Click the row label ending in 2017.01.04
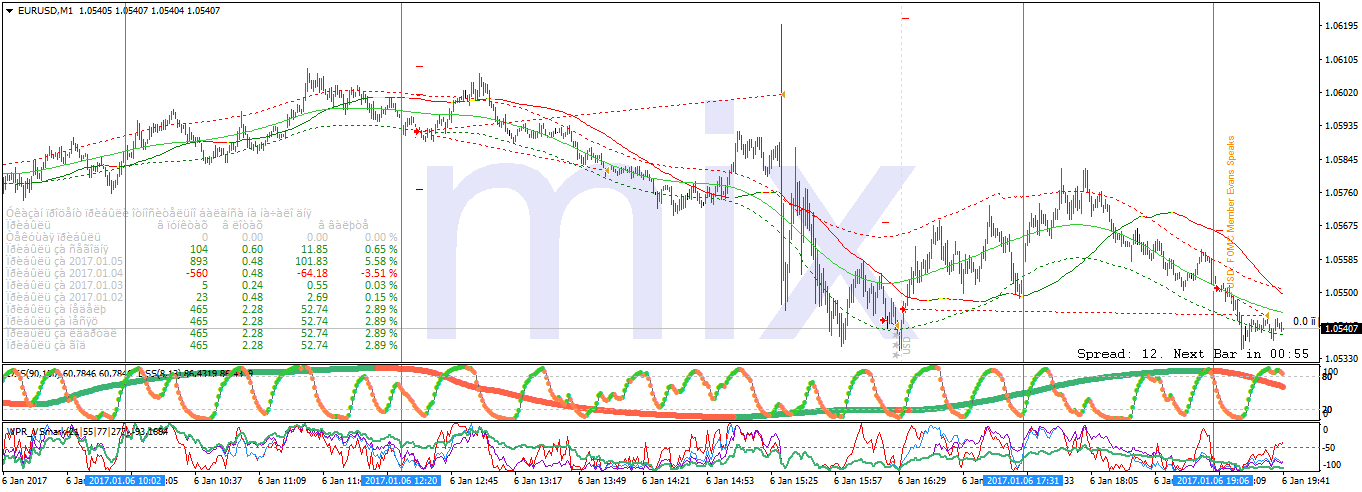This screenshot has width=1362, height=492. (x=64, y=273)
